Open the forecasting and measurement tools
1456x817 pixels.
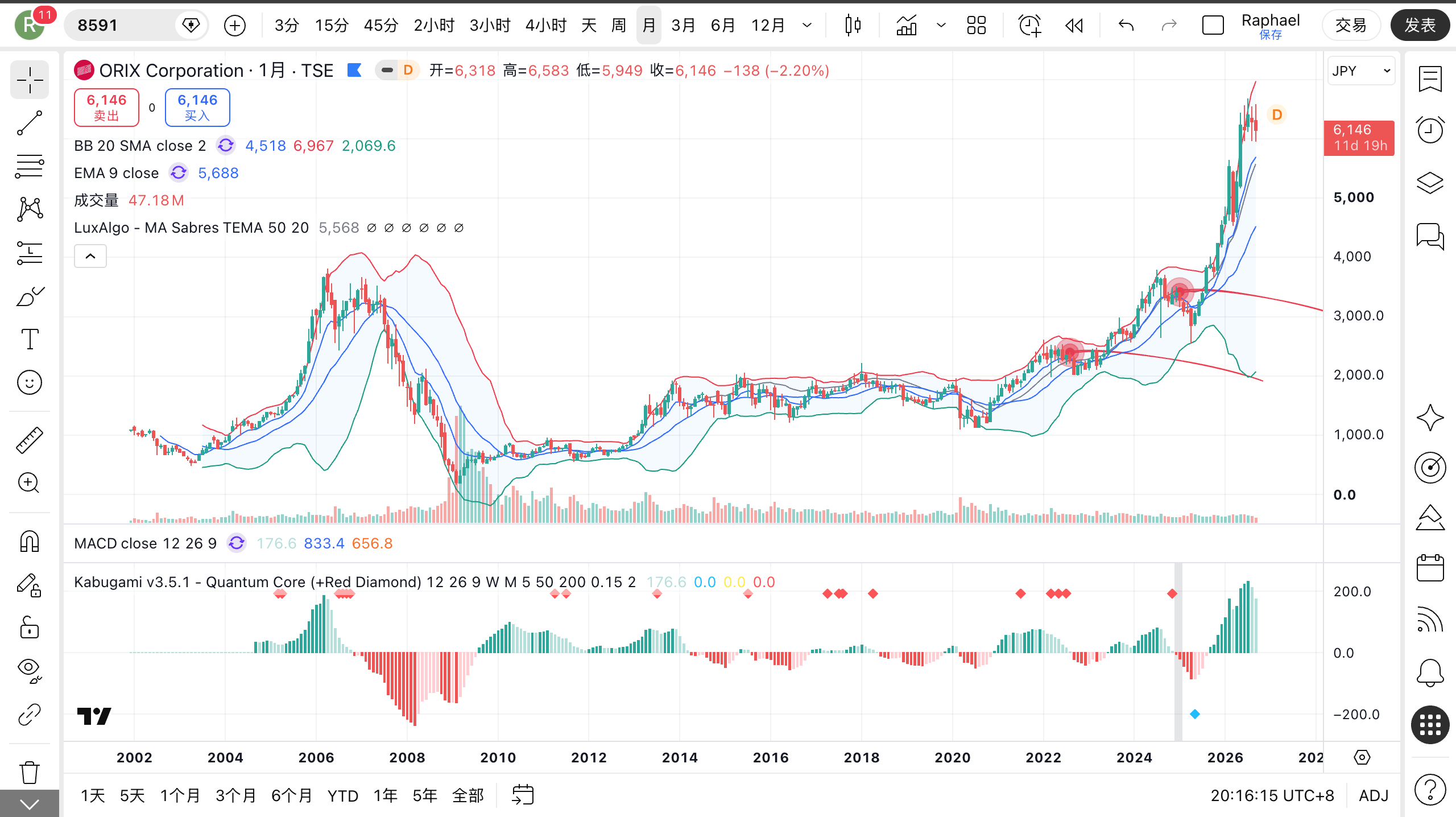tap(30, 253)
